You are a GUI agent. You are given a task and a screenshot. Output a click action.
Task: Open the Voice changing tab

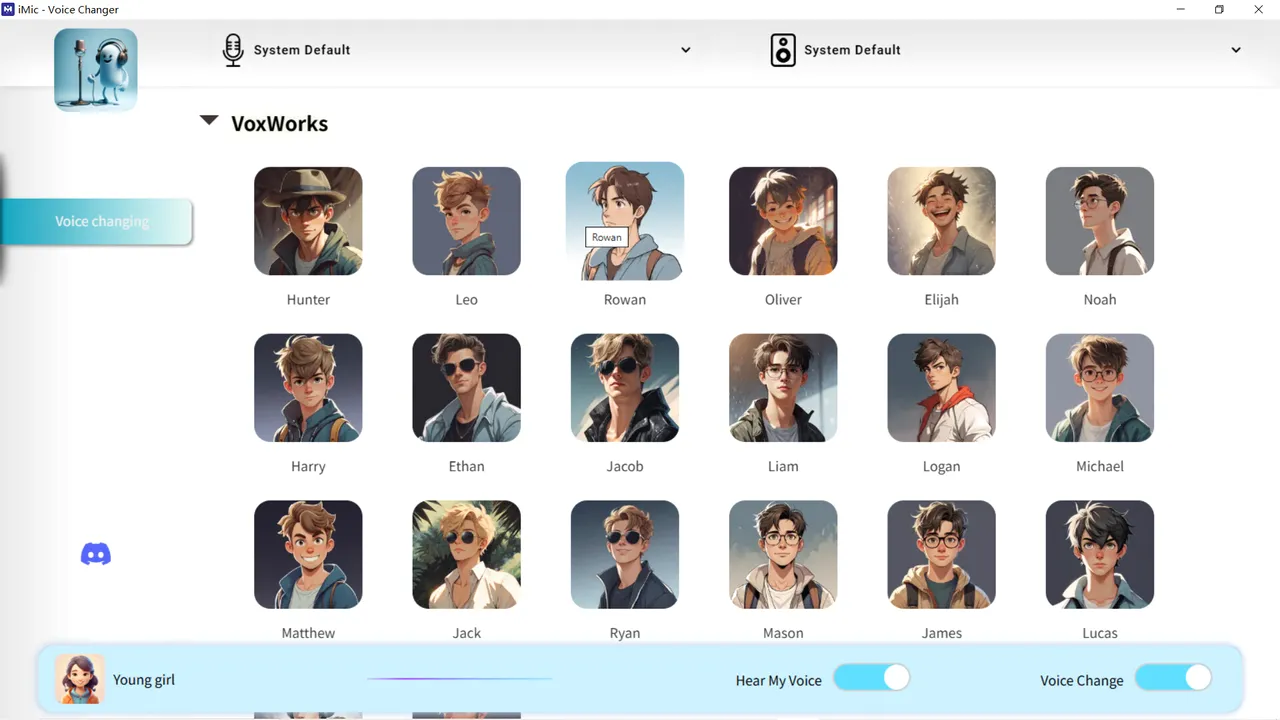[x=97, y=222]
